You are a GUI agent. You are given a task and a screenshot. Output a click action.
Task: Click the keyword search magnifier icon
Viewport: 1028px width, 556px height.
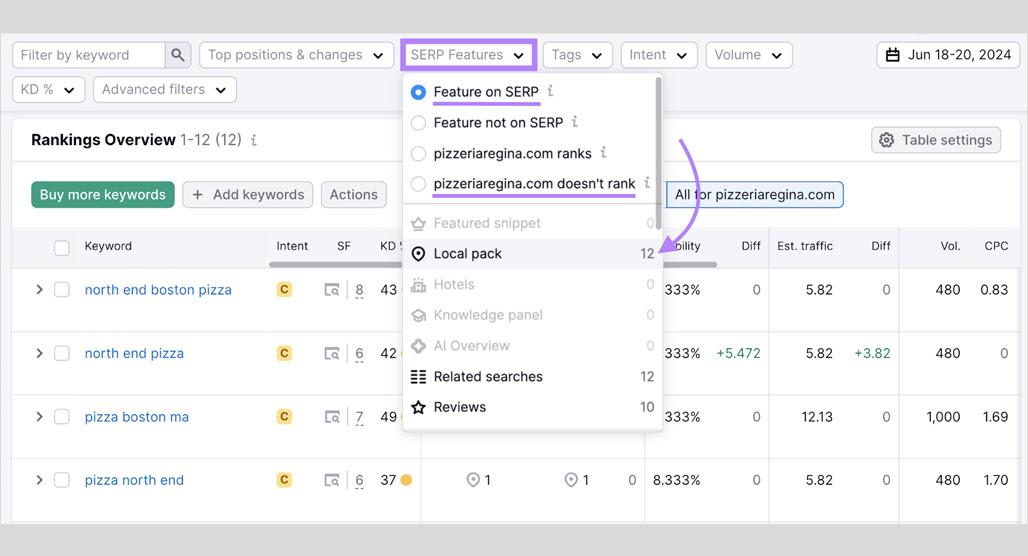178,55
